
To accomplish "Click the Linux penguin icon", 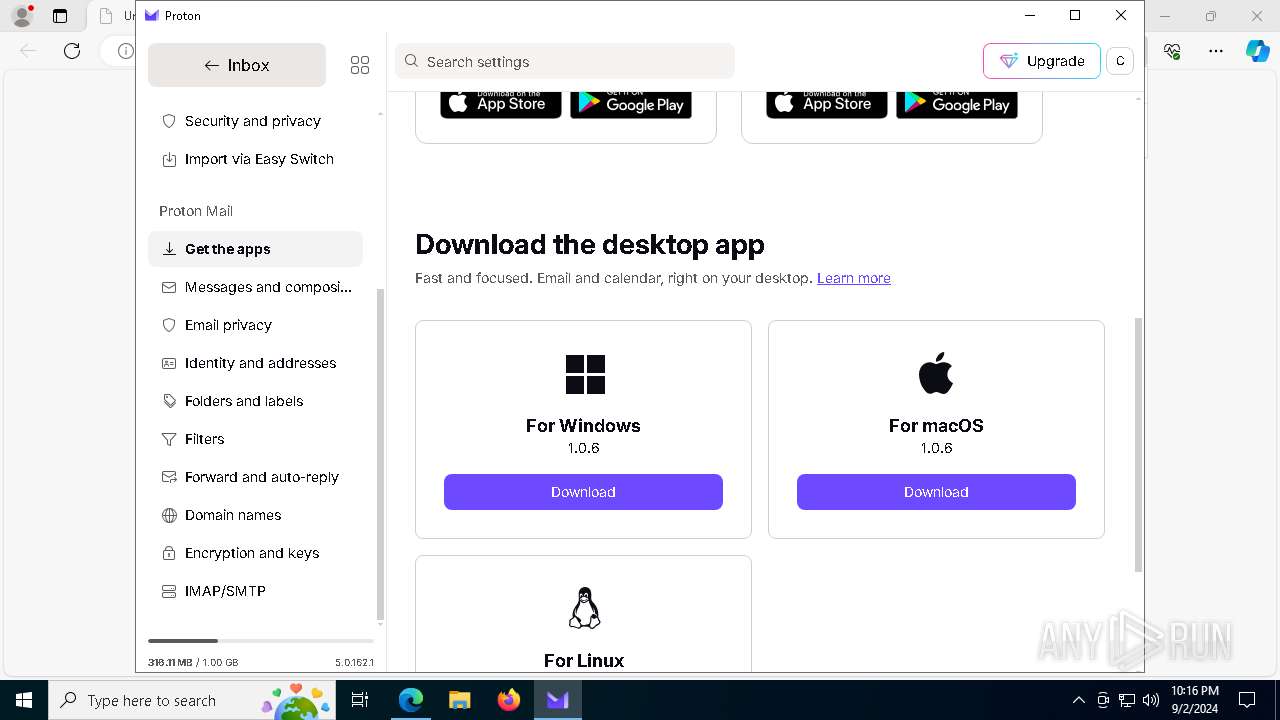I will tap(584, 608).
